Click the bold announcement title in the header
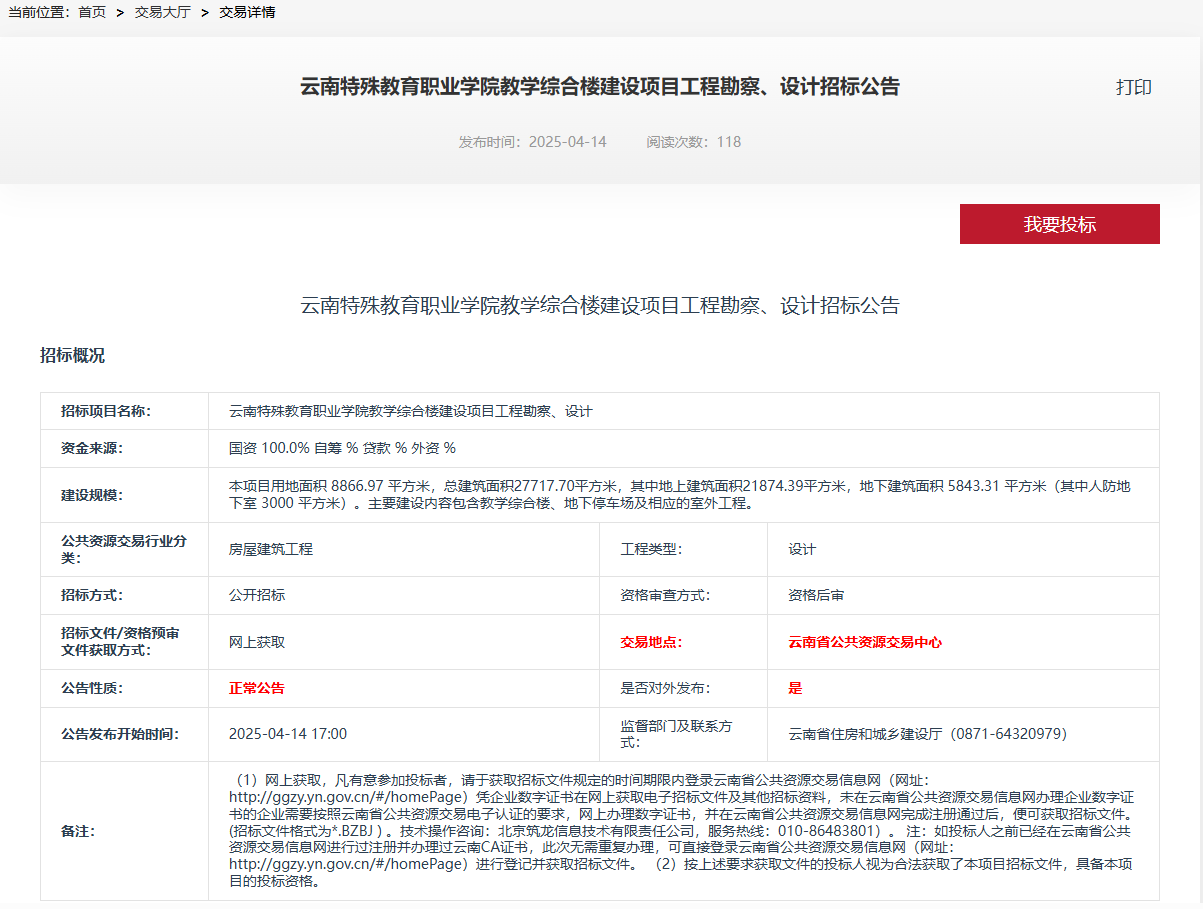The height and width of the screenshot is (909, 1203). tap(599, 87)
